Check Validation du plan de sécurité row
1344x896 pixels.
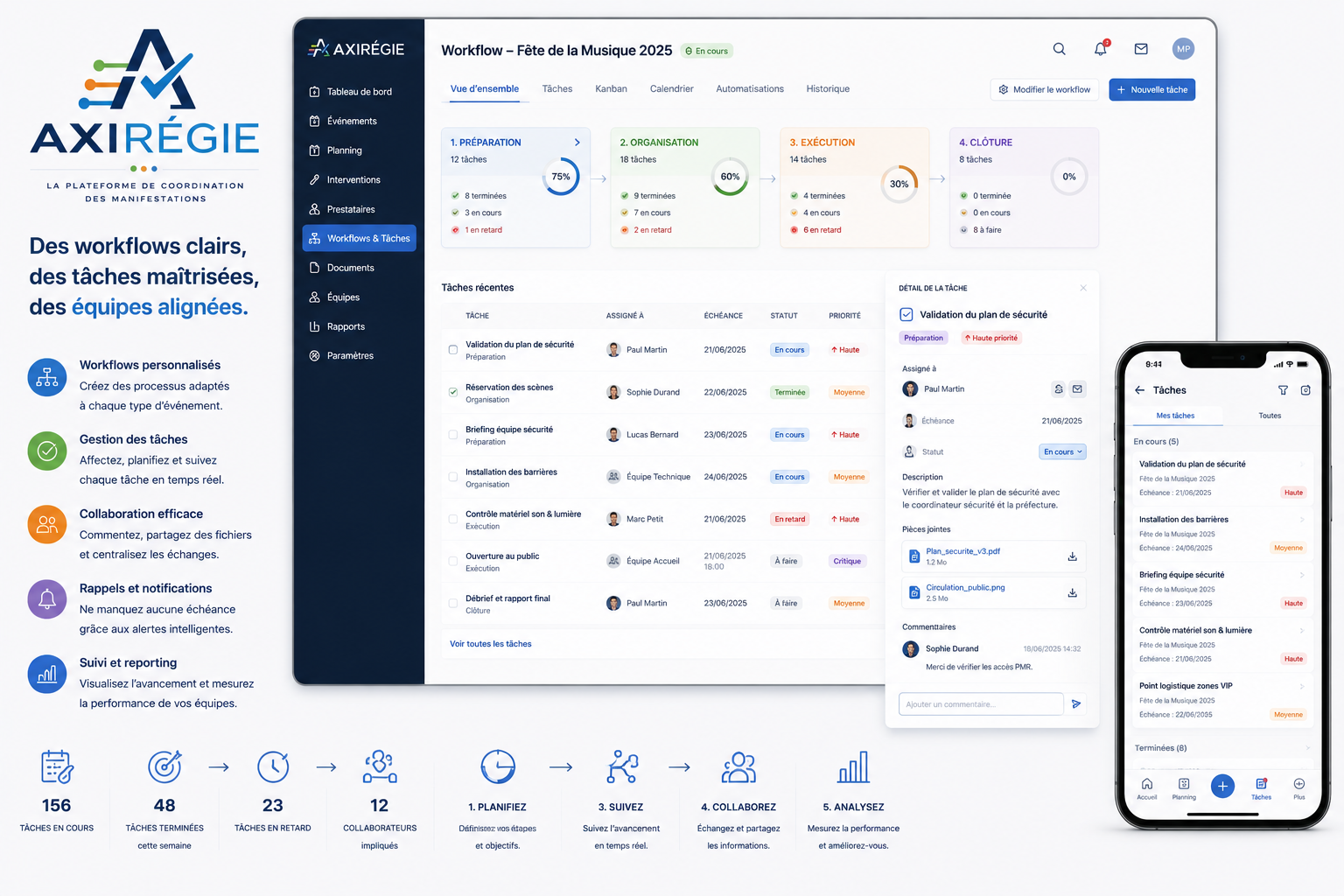tap(453, 350)
